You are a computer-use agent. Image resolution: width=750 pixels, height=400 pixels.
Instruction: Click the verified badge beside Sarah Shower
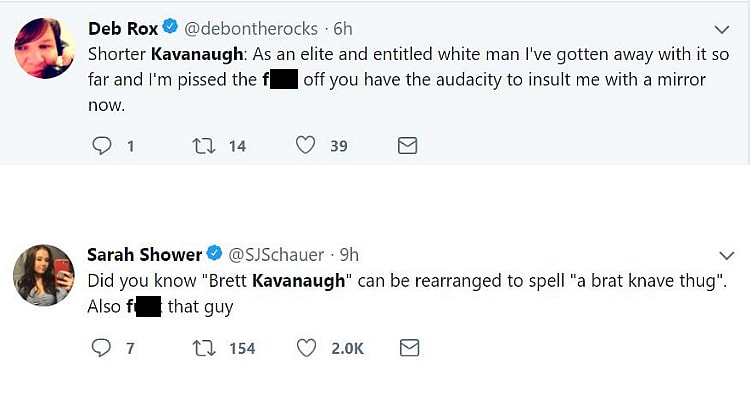coord(215,255)
